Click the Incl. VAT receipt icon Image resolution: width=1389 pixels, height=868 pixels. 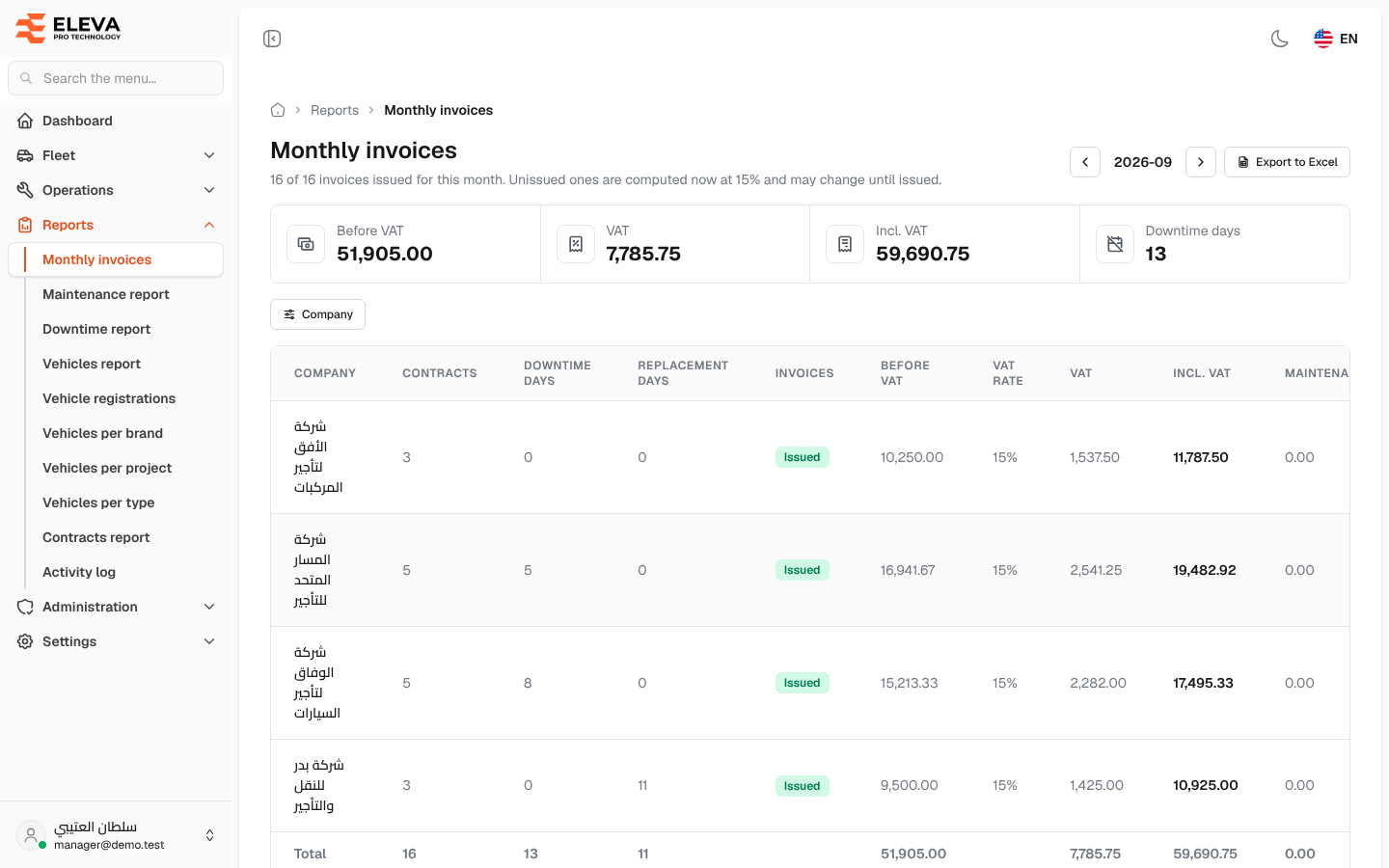click(x=845, y=244)
